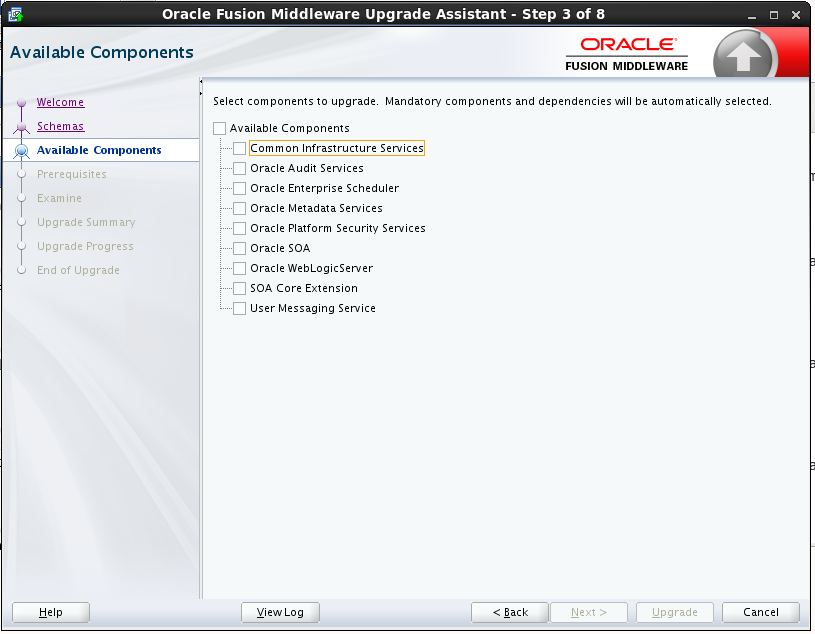The height and width of the screenshot is (634, 815).
Task: Go to the Welcome step link
Action: coord(60,102)
